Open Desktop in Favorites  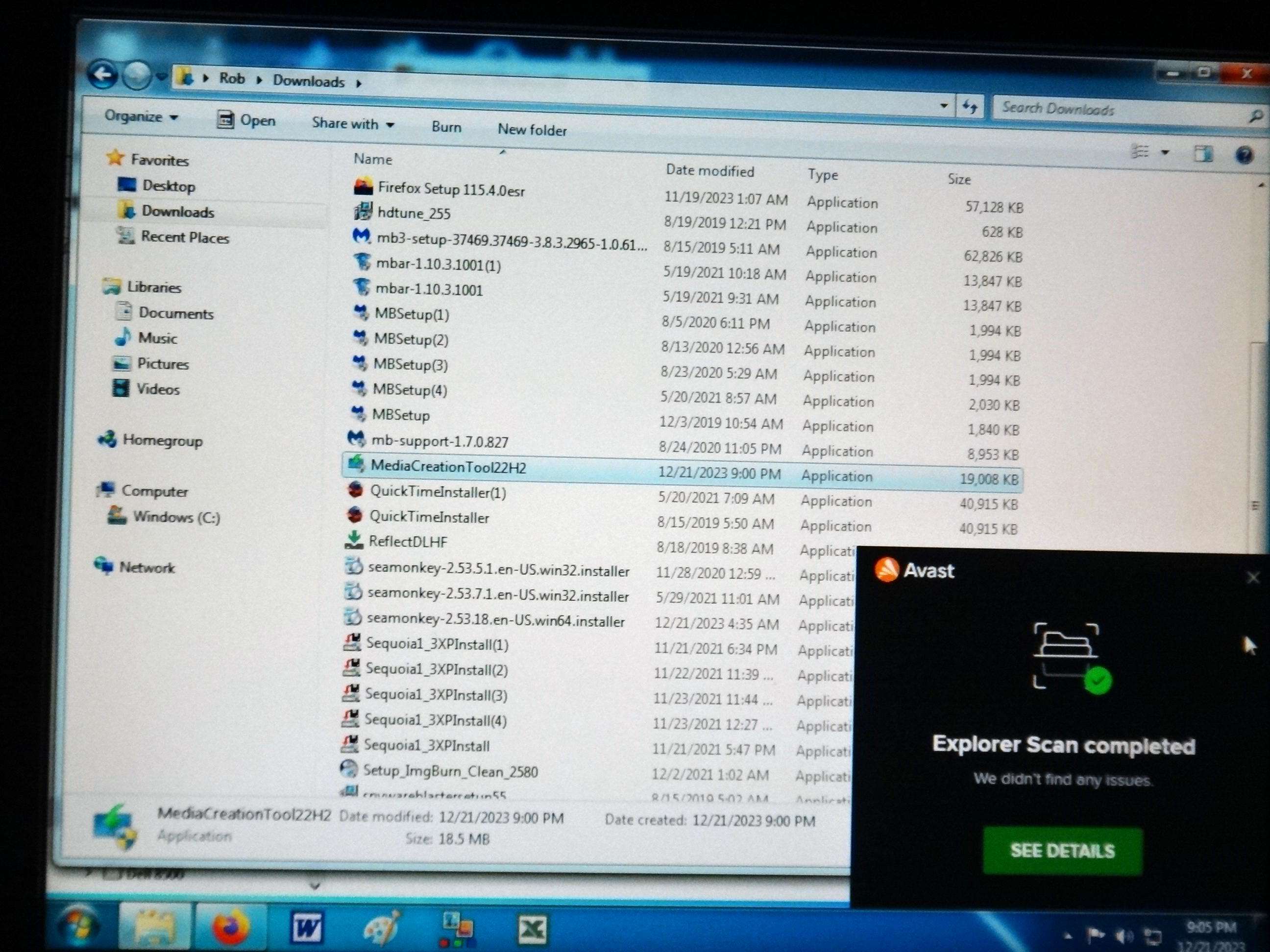tap(157, 185)
